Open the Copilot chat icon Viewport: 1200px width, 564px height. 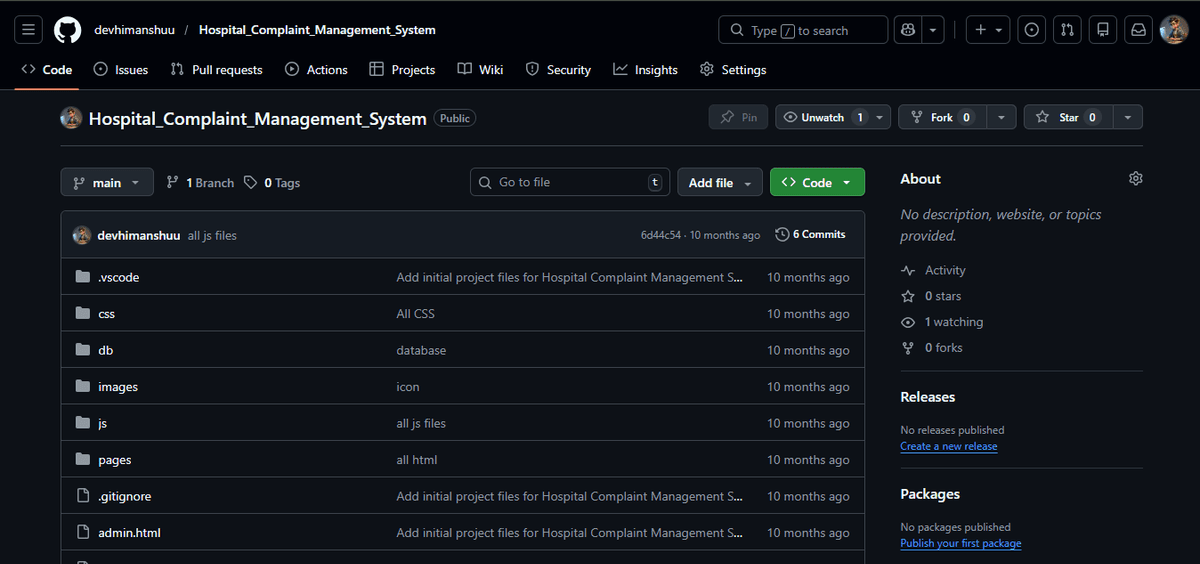tap(908, 30)
